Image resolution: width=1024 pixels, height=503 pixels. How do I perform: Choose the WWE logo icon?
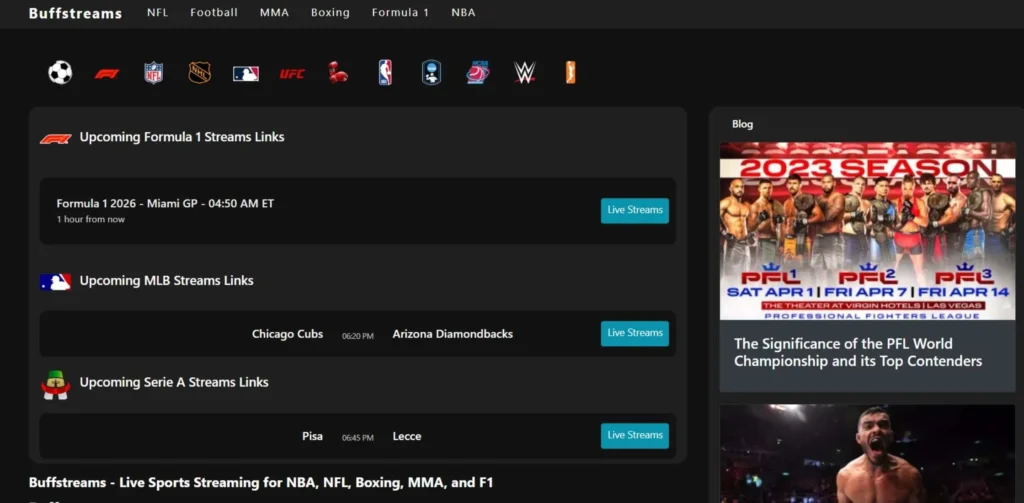[524, 73]
